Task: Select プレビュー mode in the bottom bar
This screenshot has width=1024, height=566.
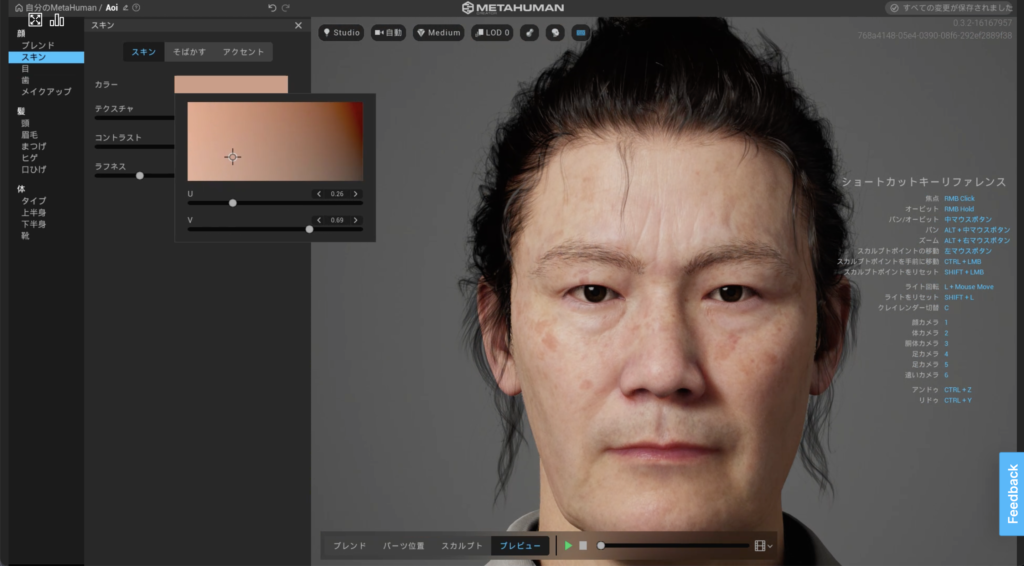Action: coord(520,546)
